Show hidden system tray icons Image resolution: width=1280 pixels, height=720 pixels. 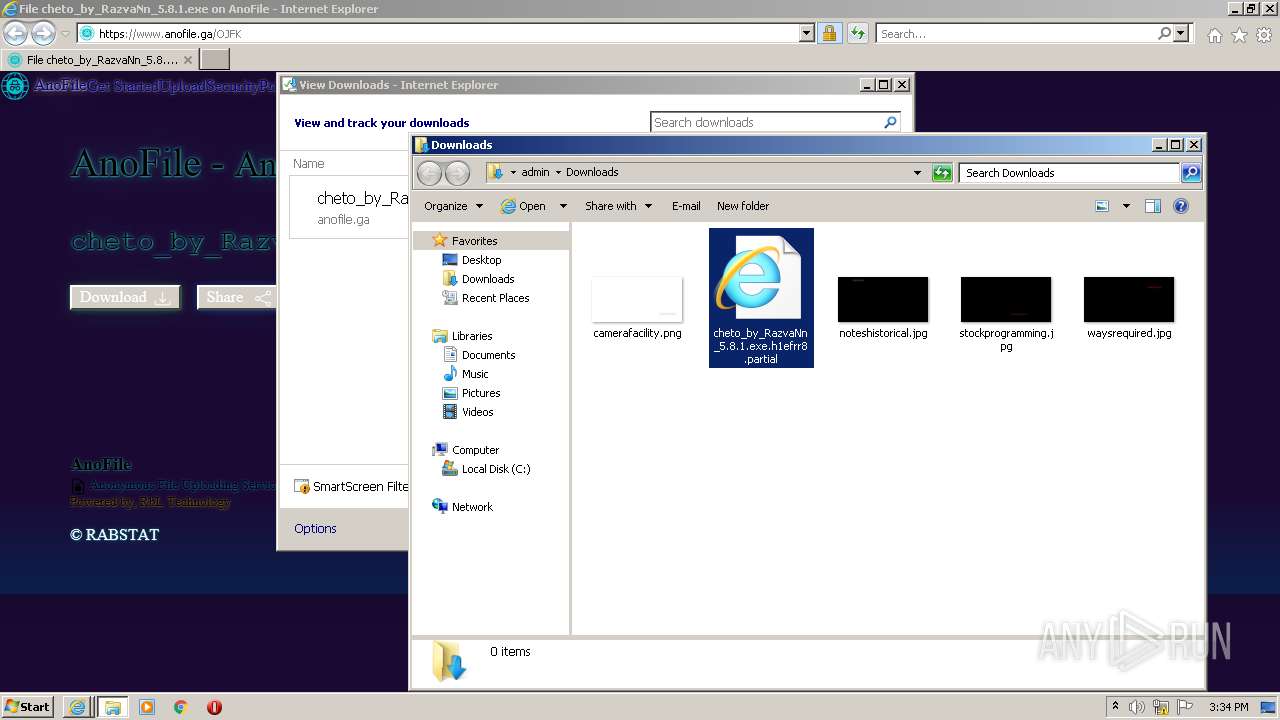tap(1115, 706)
